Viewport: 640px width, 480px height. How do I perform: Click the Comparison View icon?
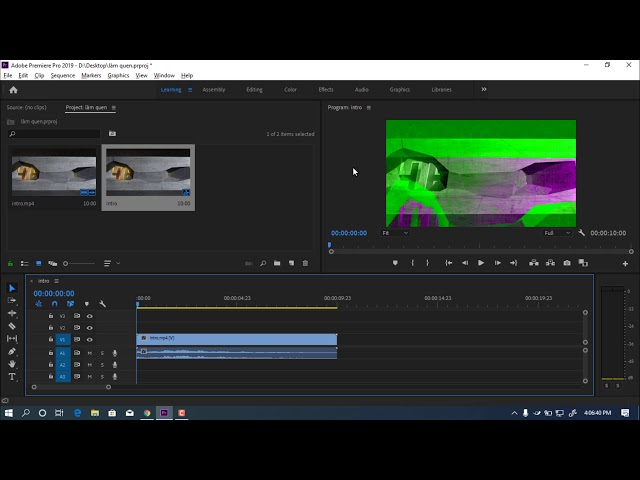(583, 263)
